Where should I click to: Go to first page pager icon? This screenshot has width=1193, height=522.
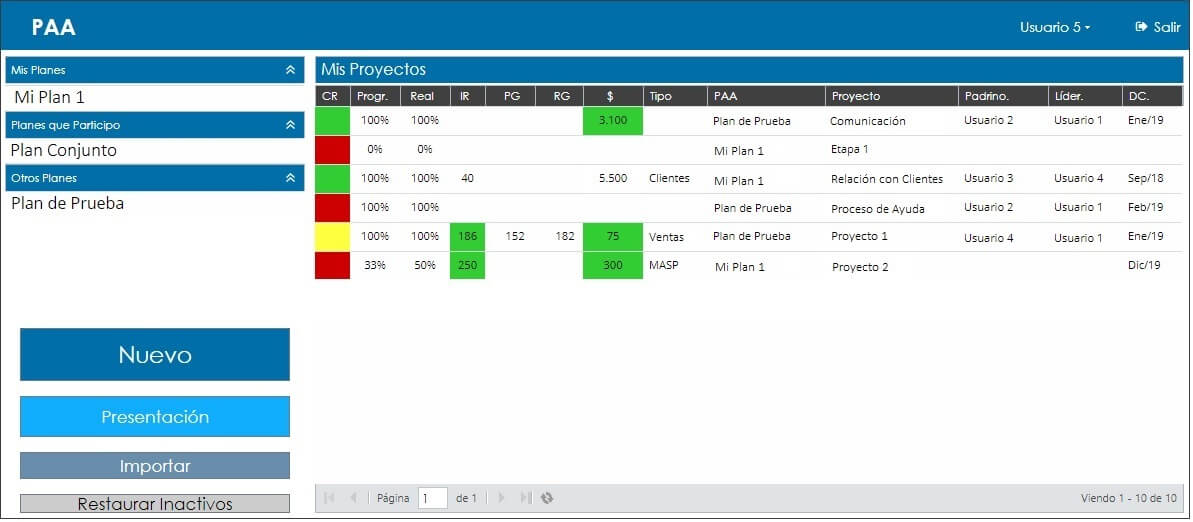[x=329, y=498]
